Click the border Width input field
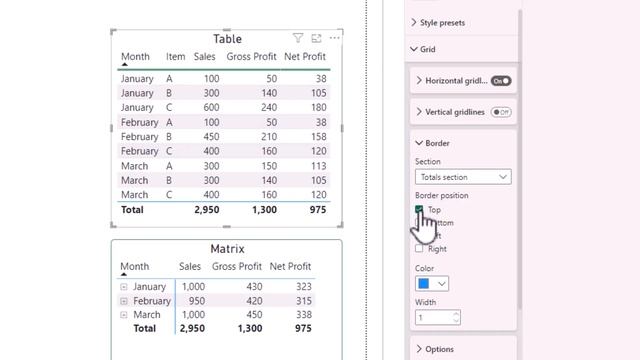Screen dimensions: 640x360 click(x=433, y=318)
